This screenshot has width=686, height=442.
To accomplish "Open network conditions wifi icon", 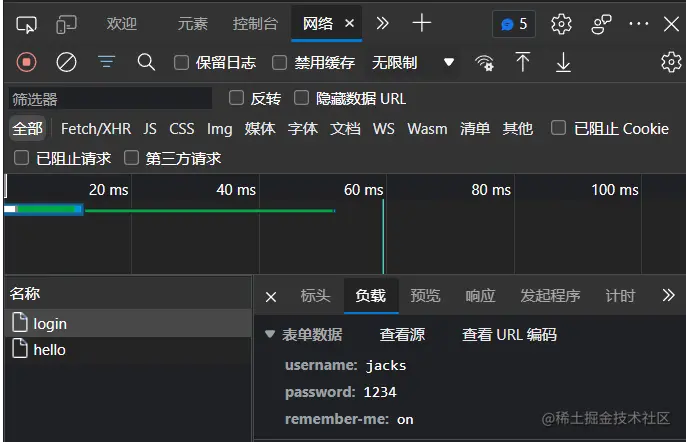I will (484, 63).
